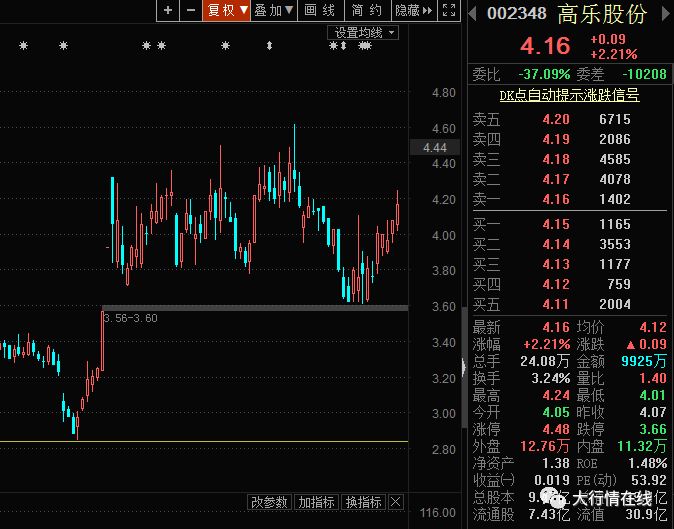Click the stock name 高乐股份
The width and height of the screenshot is (674, 529).
tap(603, 14)
